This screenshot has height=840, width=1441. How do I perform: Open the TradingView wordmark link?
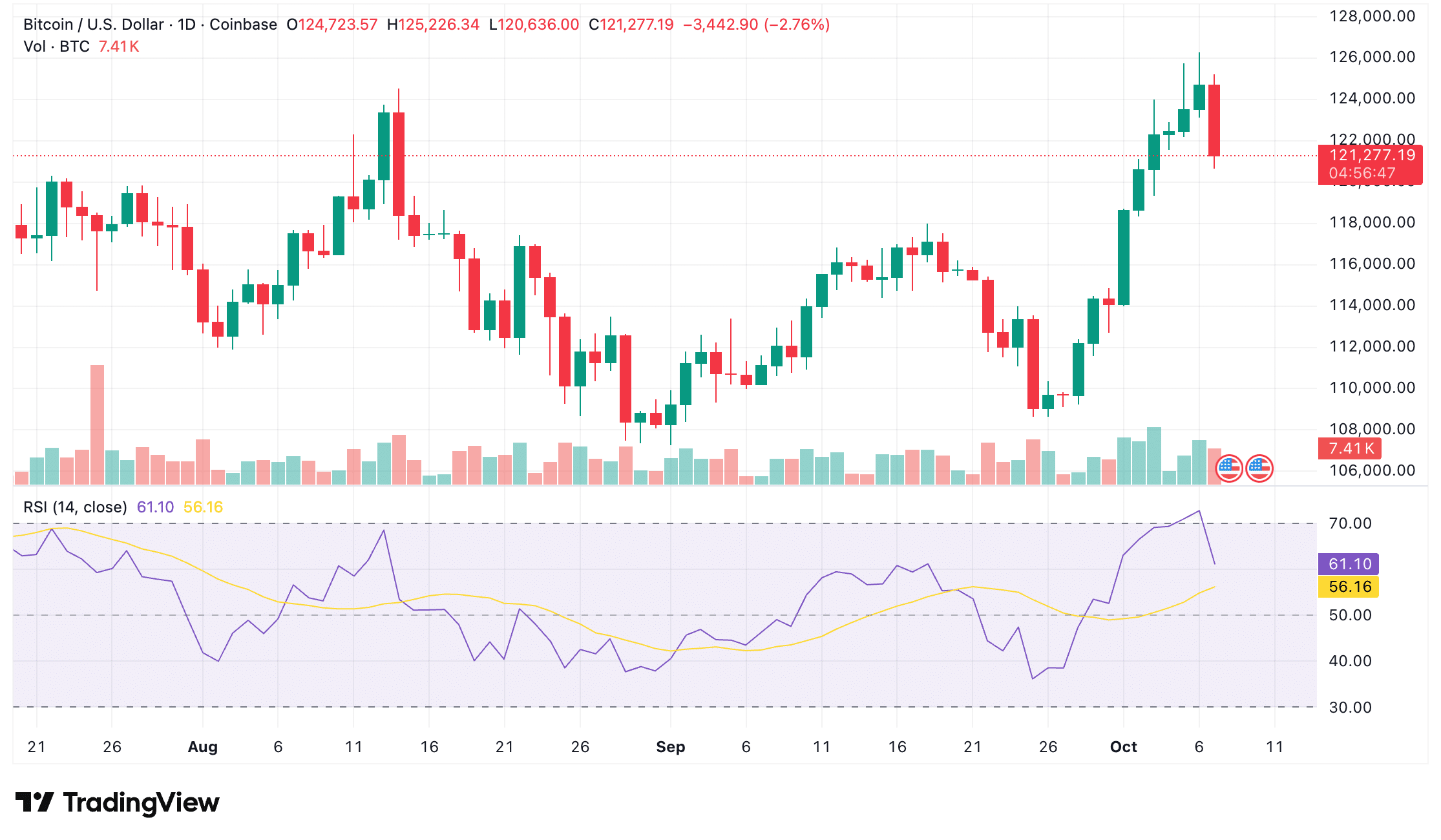(x=141, y=803)
